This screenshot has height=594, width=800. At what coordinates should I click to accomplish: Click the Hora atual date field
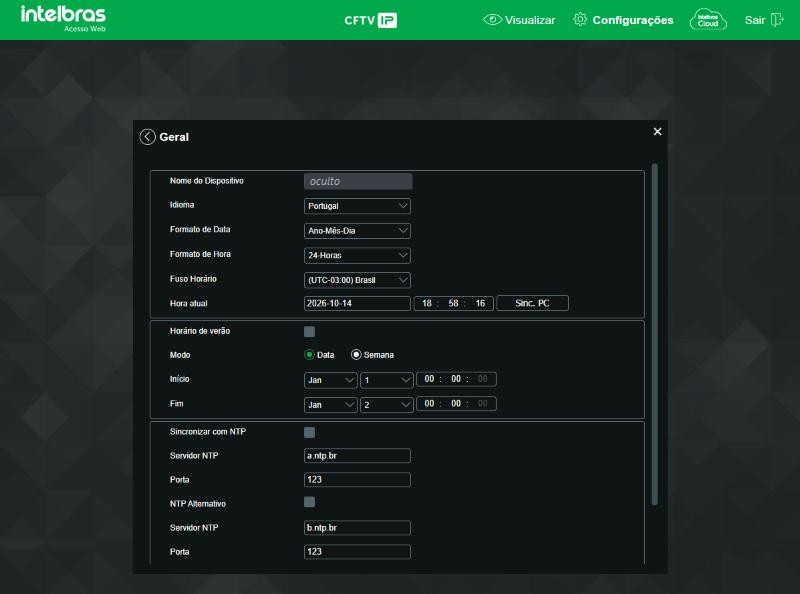[x=357, y=303]
